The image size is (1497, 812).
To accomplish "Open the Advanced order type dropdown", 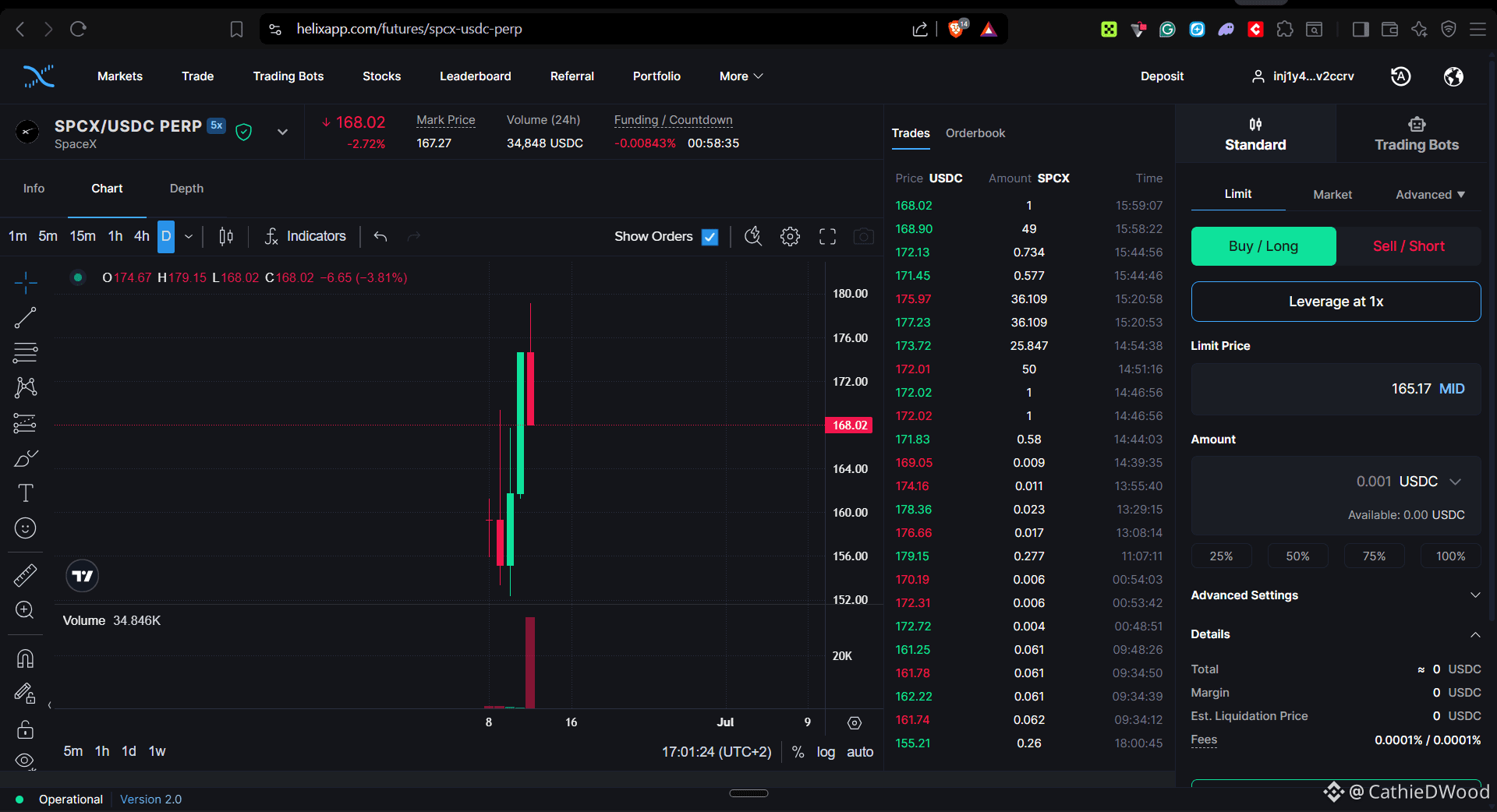I will pos(1430,195).
